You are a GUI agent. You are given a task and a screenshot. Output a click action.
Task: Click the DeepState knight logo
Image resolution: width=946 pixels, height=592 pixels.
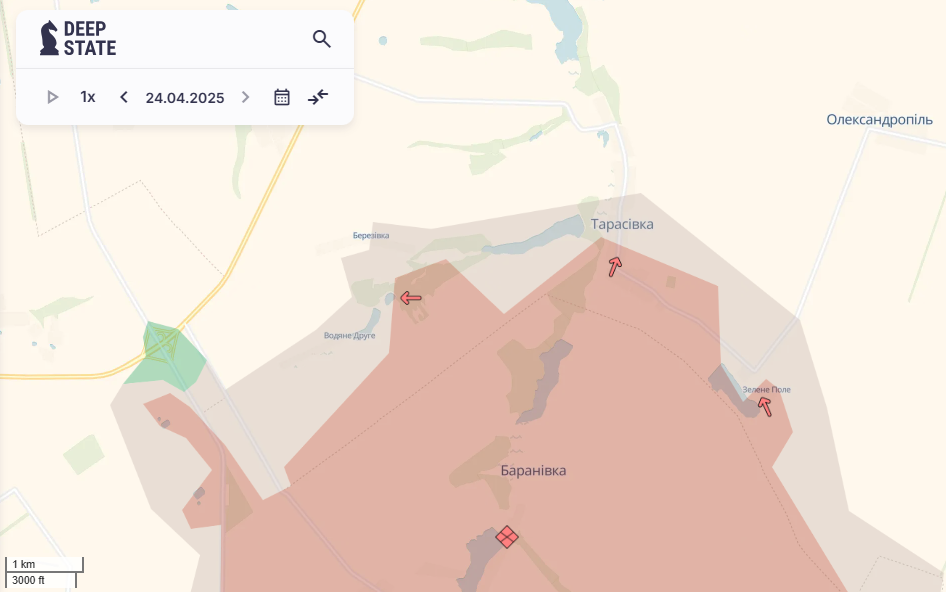click(x=49, y=39)
